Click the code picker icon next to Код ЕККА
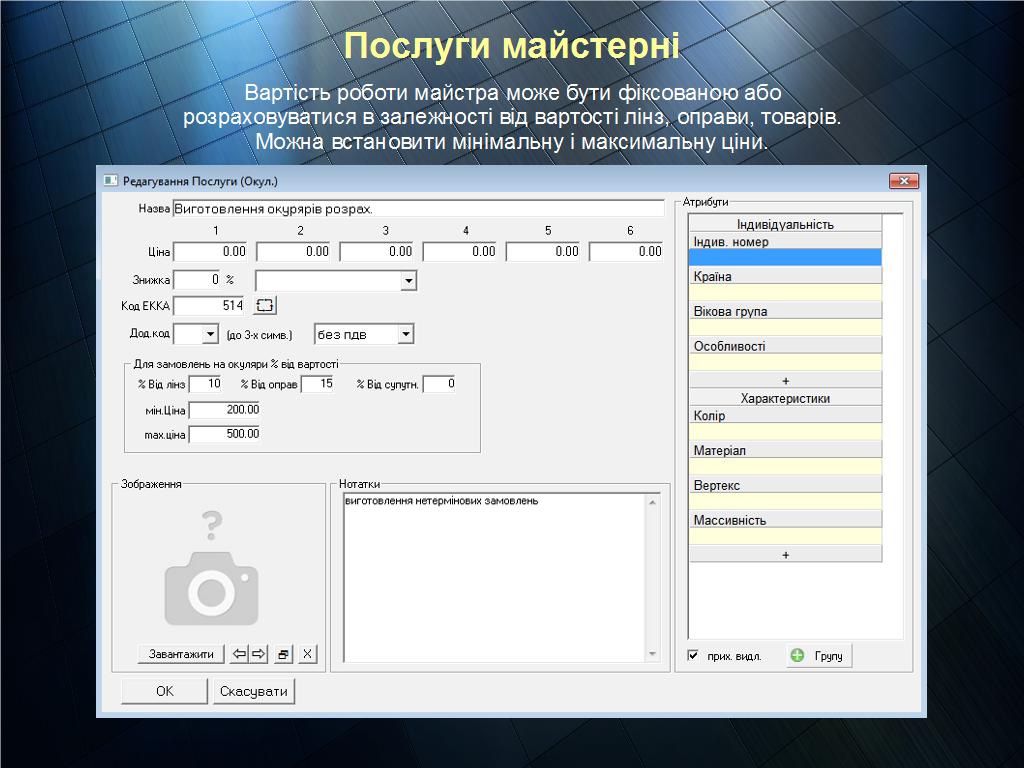The height and width of the screenshot is (768, 1024). (265, 306)
